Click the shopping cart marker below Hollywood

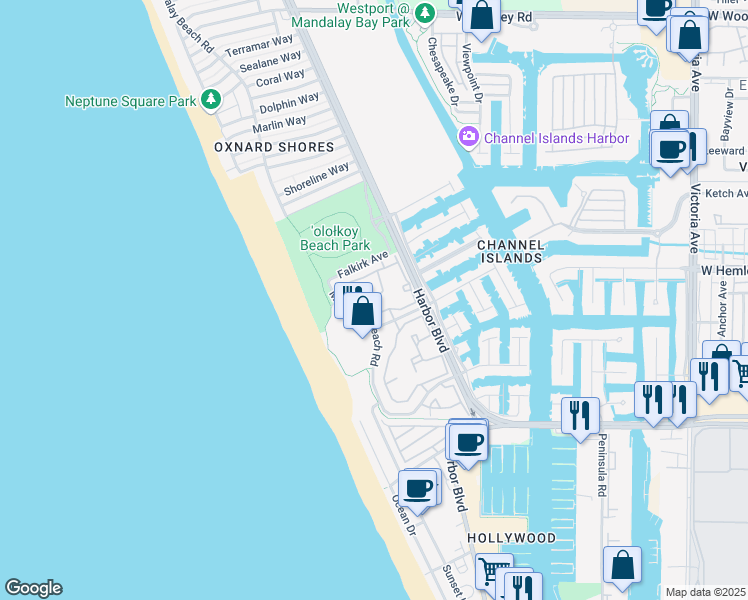[x=492, y=573]
